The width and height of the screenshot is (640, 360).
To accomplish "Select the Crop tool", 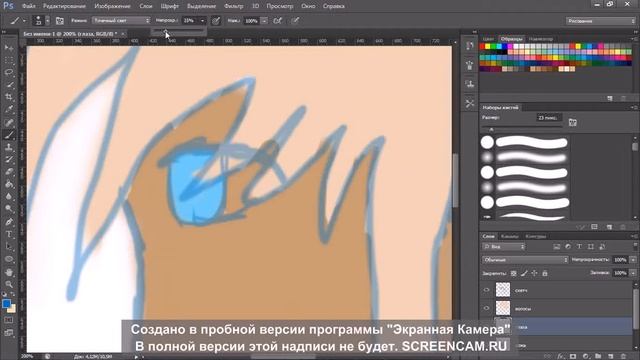I will pos(9,97).
